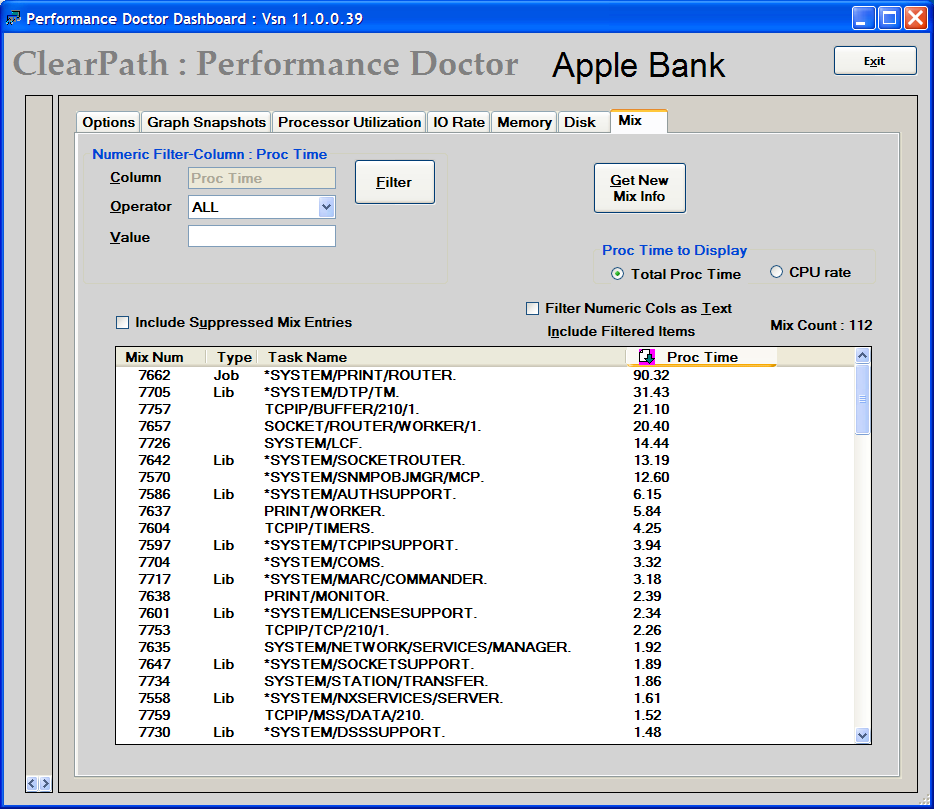Select the *SYSTEM/PRINT/ROUTER. row
The image size is (934, 809).
click(x=485, y=375)
